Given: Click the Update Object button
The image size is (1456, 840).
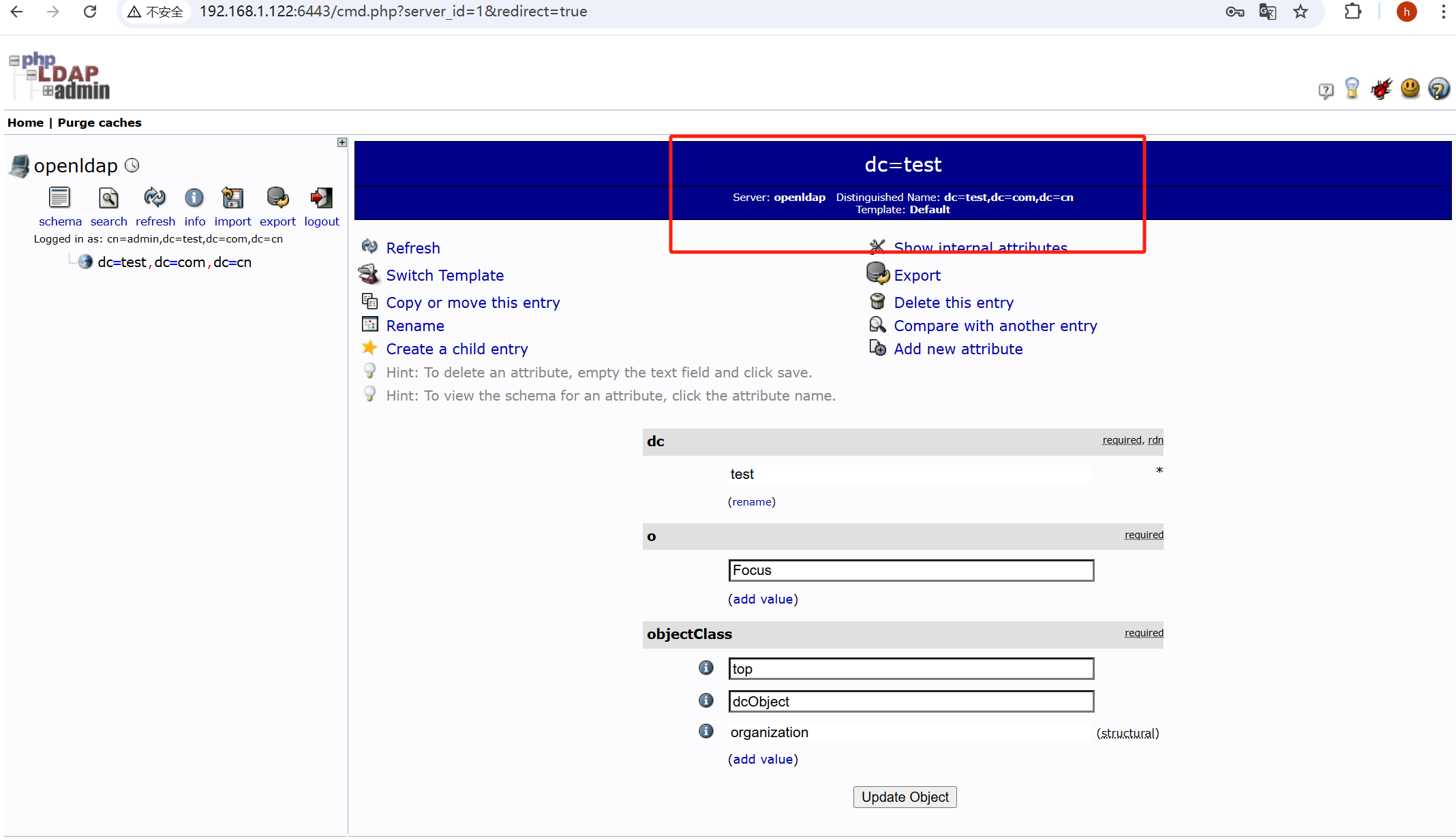Looking at the screenshot, I should pyautogui.click(x=905, y=797).
